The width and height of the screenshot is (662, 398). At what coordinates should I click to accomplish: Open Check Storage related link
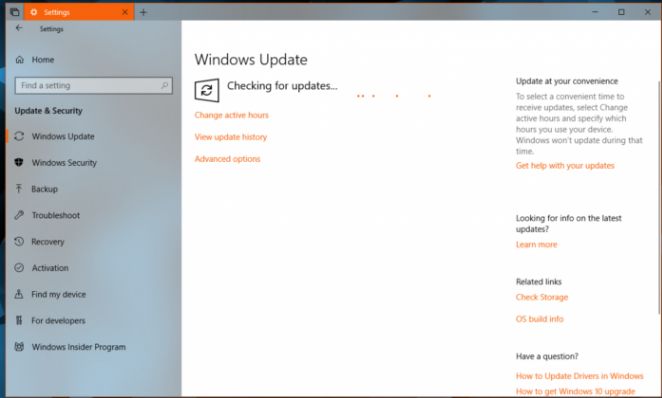click(542, 297)
